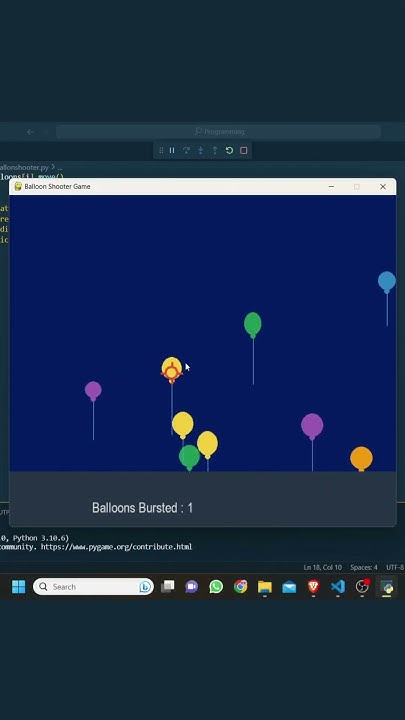Restart the debug session with the green arrow
The width and height of the screenshot is (405, 720).
pos(229,150)
